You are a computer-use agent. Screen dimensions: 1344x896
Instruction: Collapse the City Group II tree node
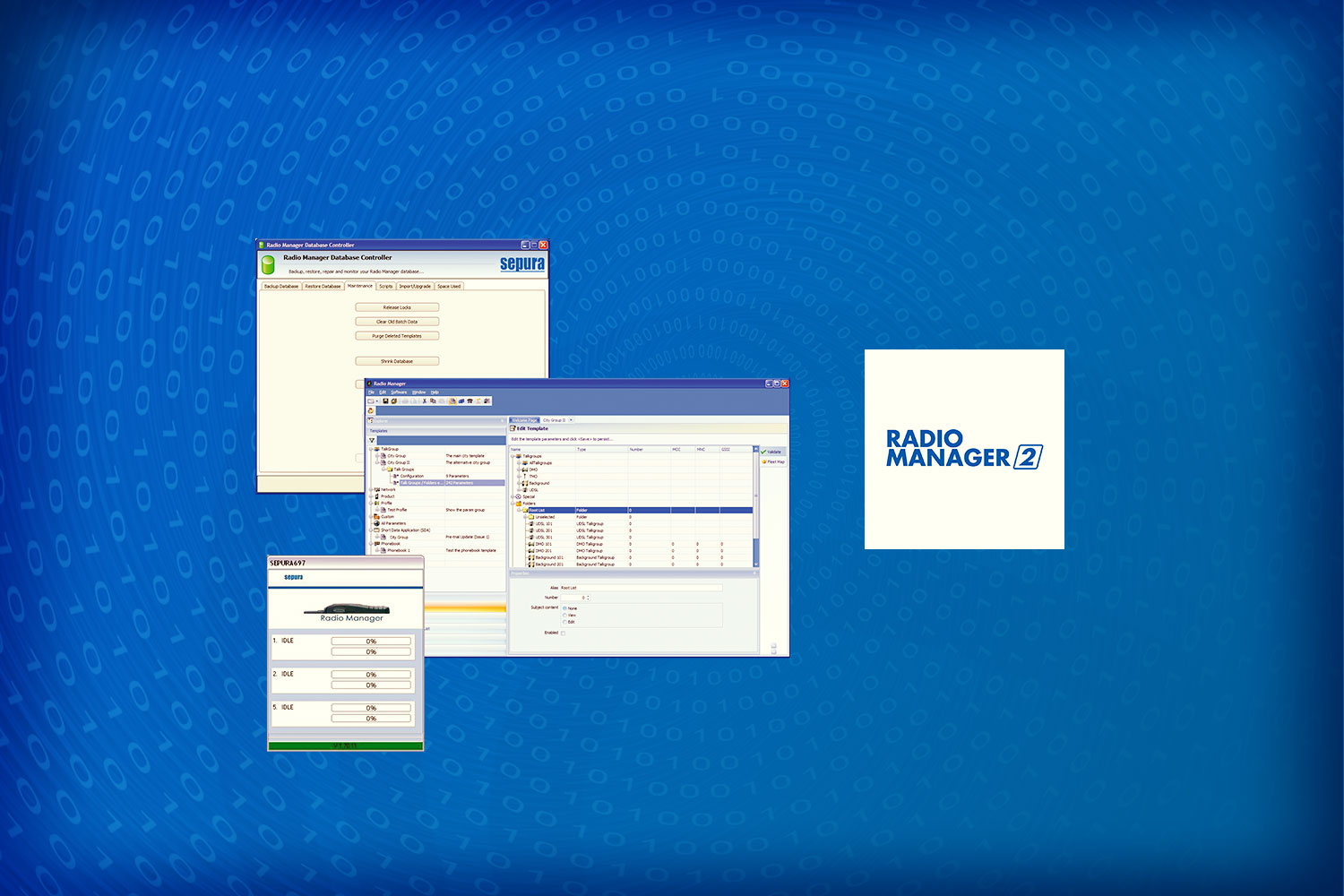click(378, 462)
